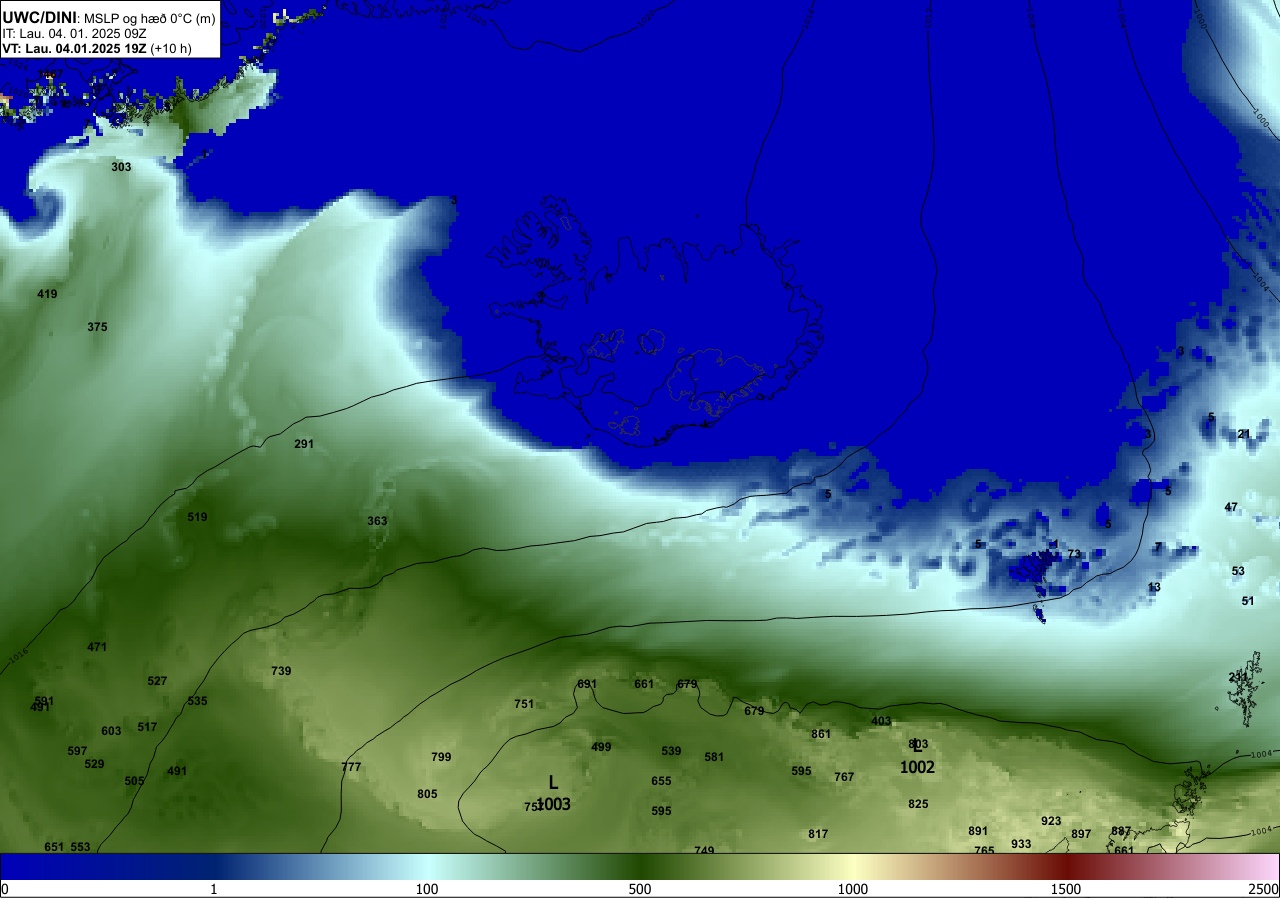Click the 805 height value

tap(427, 794)
